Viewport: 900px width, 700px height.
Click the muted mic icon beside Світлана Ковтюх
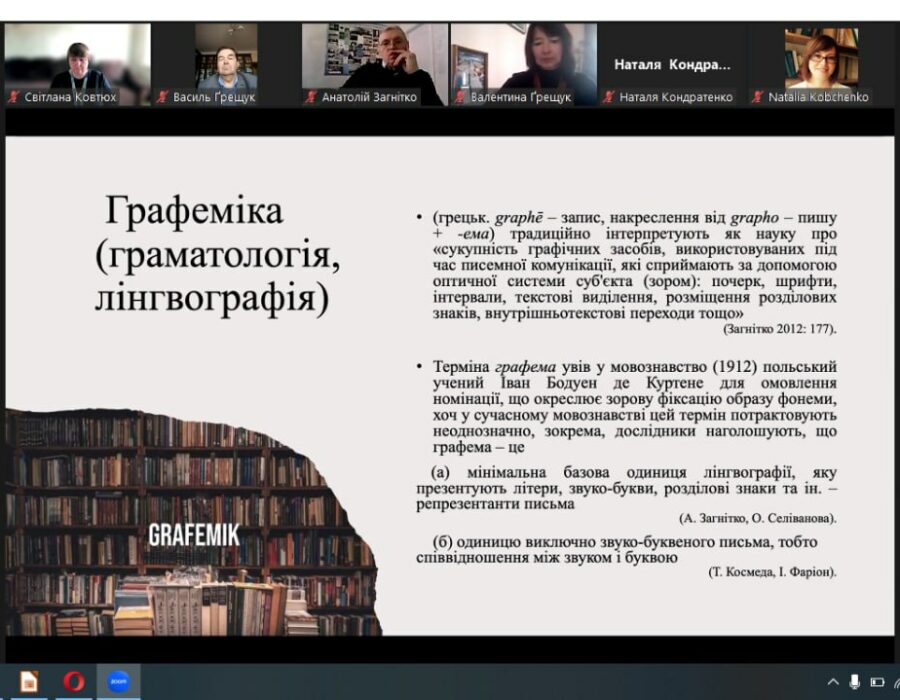[14, 98]
